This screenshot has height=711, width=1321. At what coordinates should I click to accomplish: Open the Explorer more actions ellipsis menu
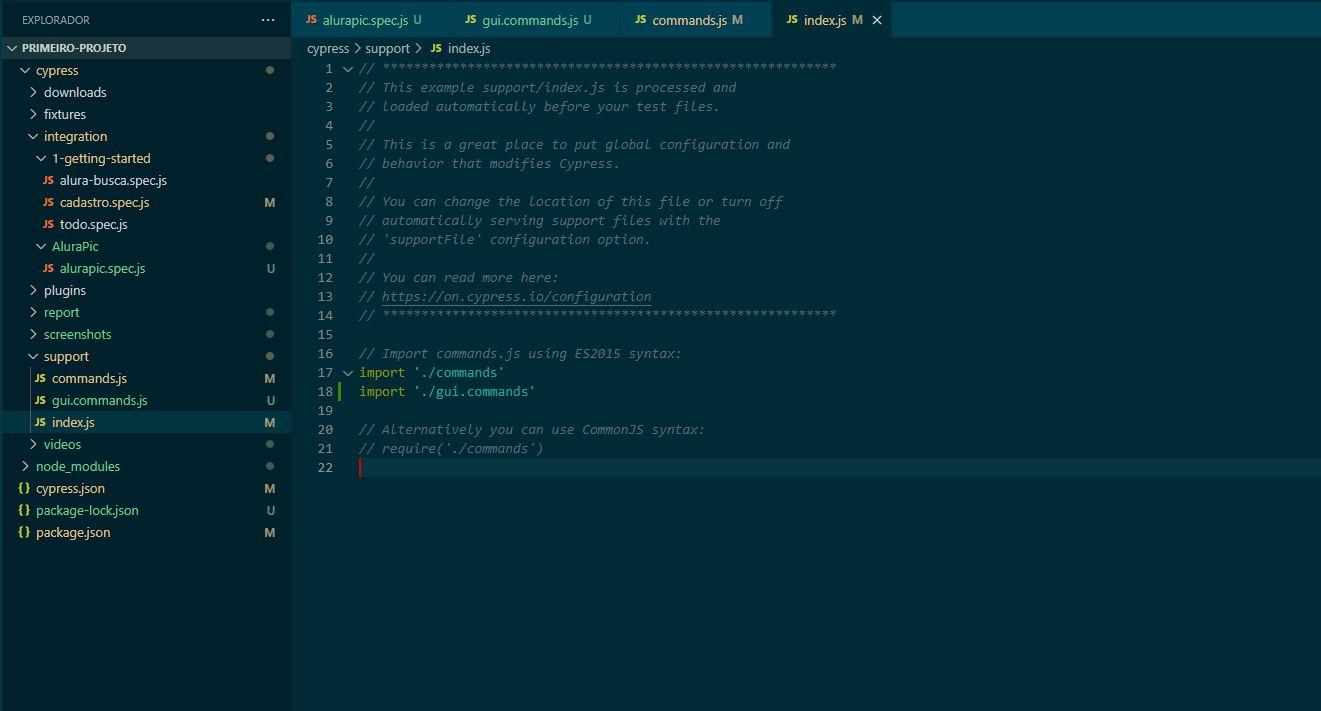point(267,20)
